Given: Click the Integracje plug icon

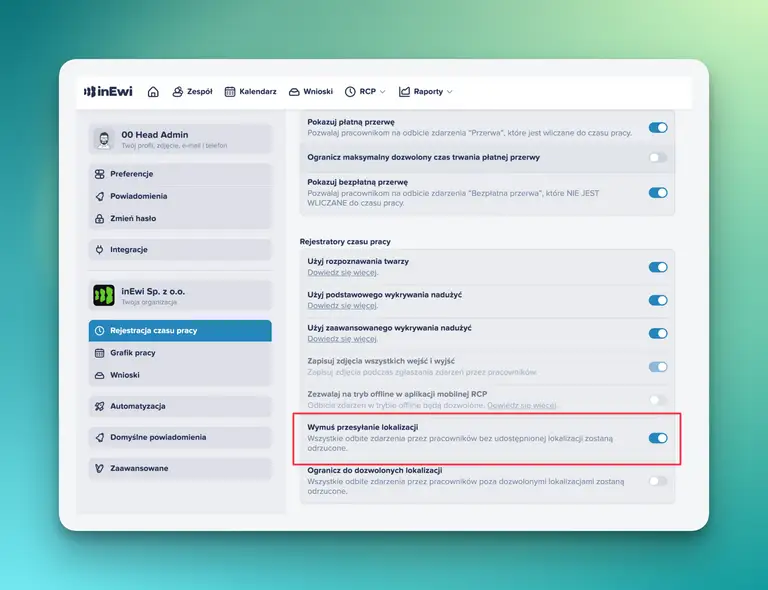Looking at the screenshot, I should tap(100, 250).
